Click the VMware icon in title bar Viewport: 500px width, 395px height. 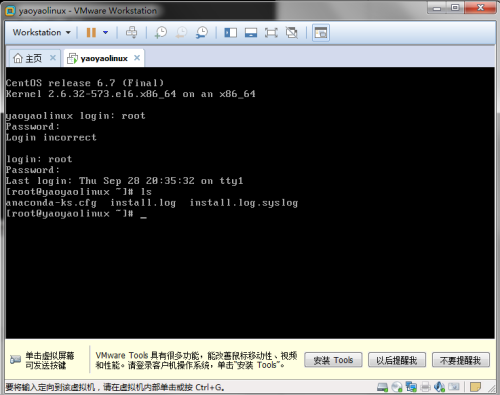[x=10, y=11]
